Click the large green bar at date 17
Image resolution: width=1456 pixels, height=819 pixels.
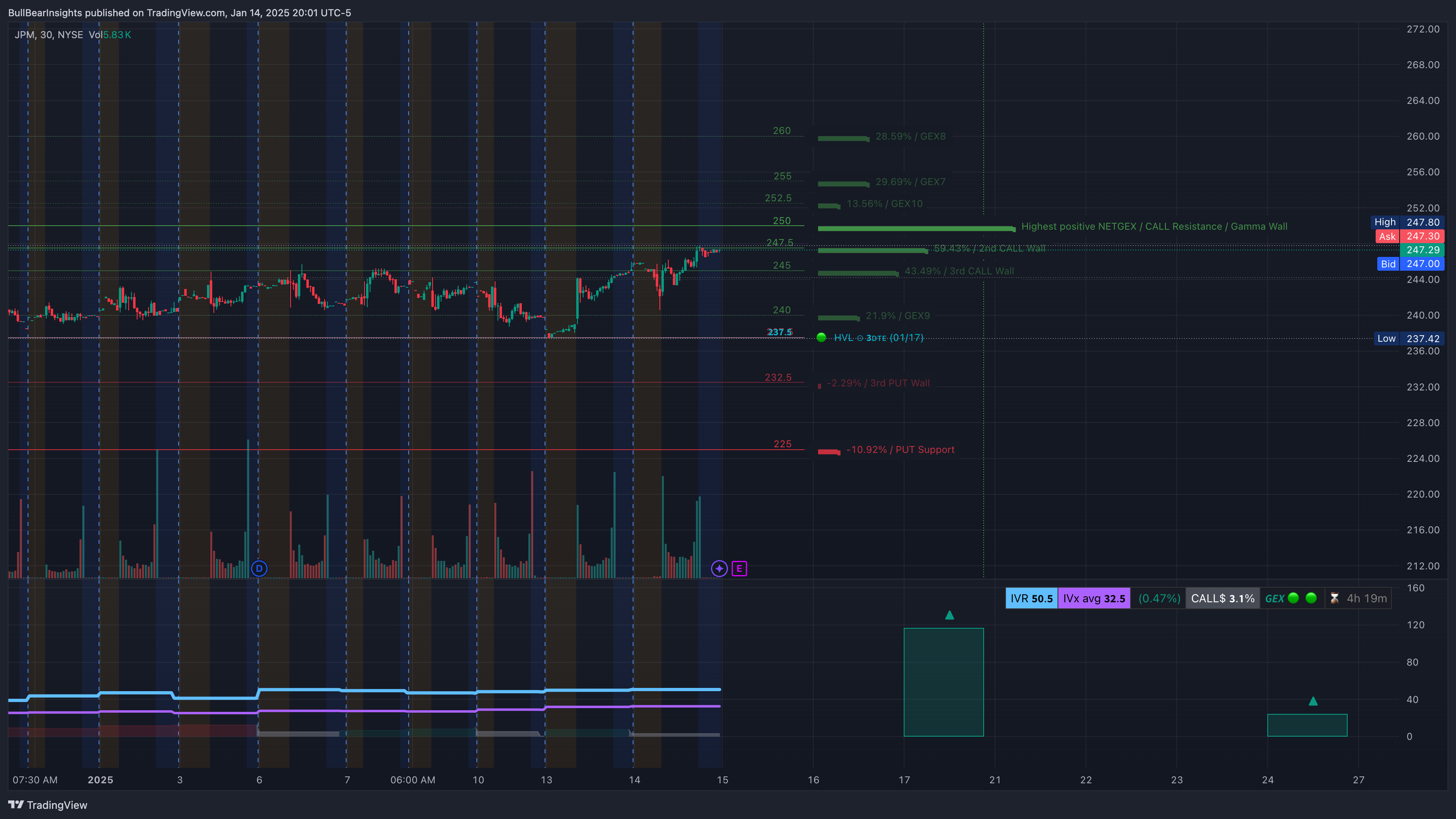(943, 682)
